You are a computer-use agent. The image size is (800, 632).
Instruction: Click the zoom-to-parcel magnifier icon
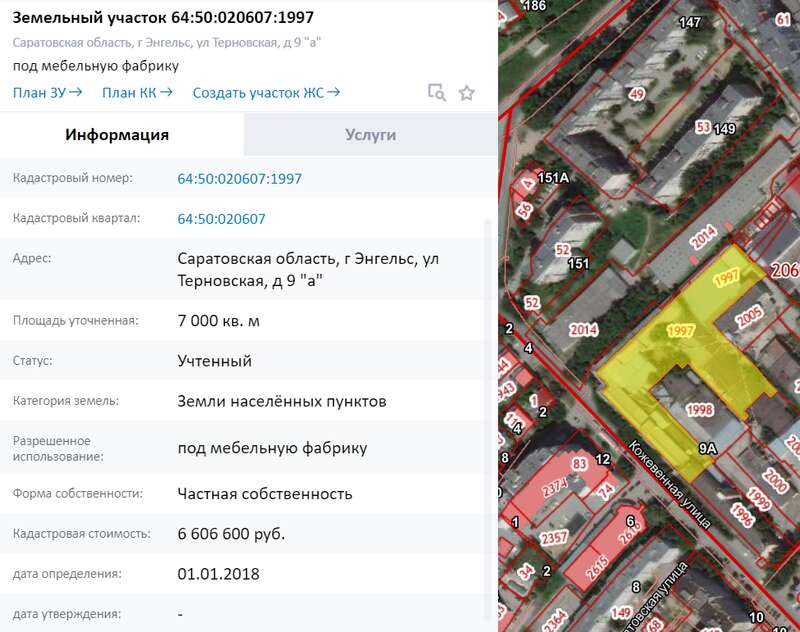tap(437, 92)
